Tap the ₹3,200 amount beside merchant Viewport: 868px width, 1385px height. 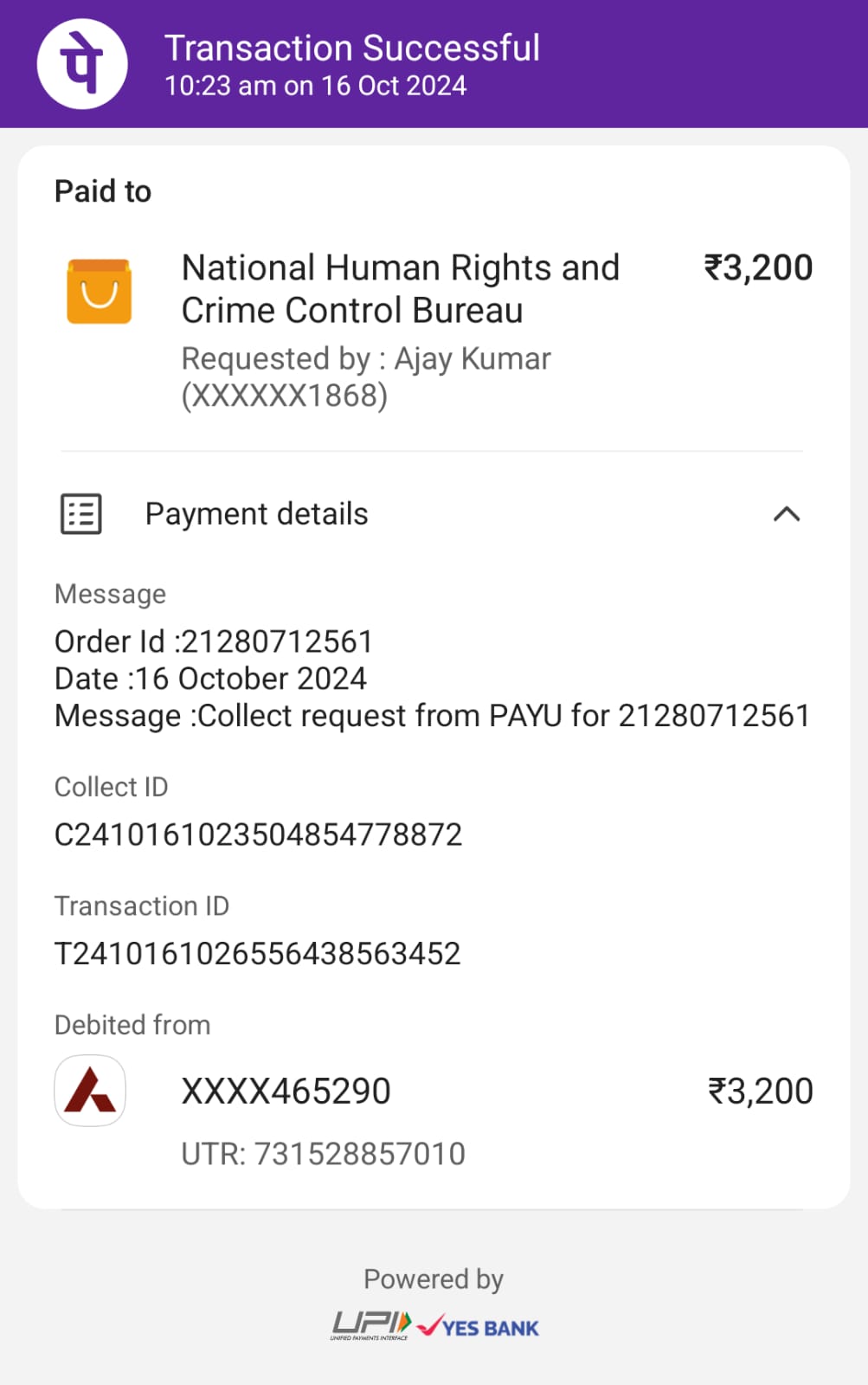(758, 268)
